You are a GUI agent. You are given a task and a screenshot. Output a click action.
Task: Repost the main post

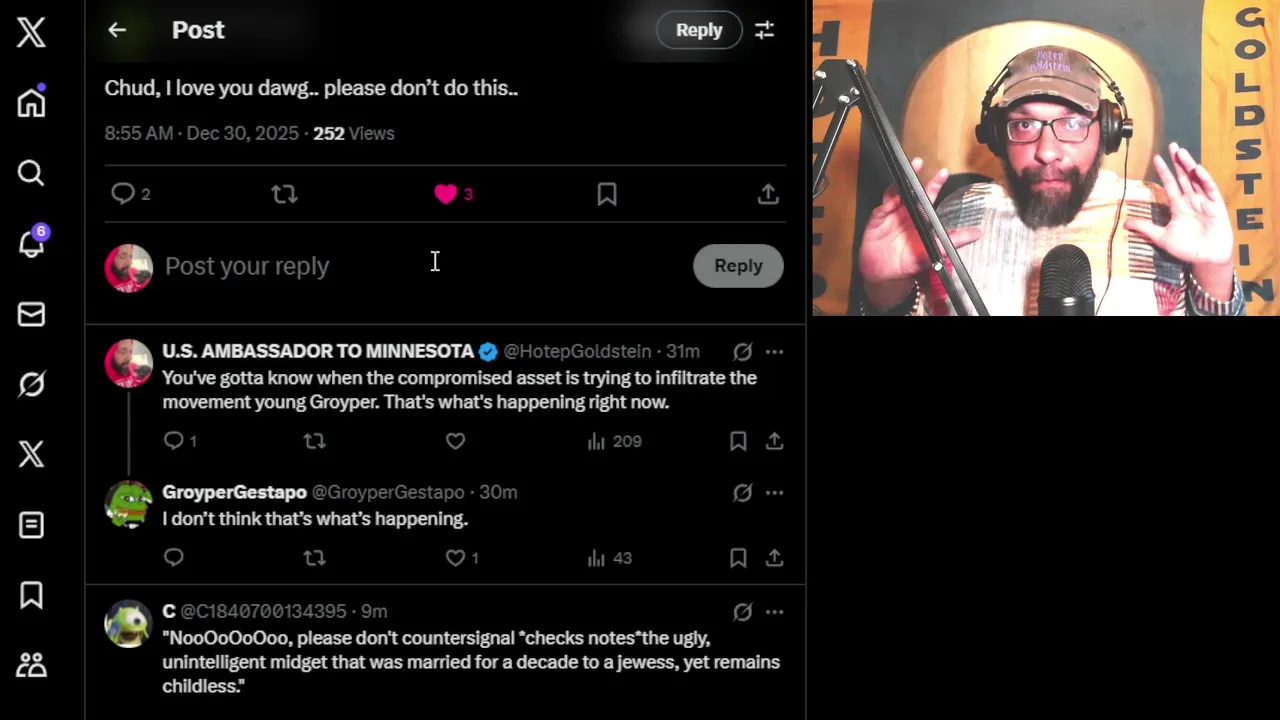point(284,194)
